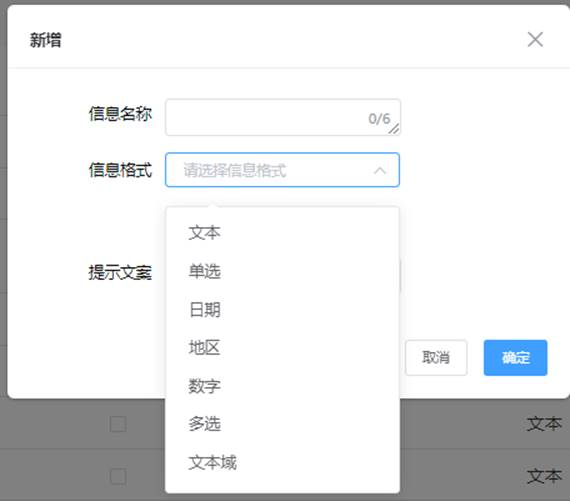Viewport: 570px width, 501px height.
Task: Open the 请选择信息格式 select box
Action: pyautogui.click(x=282, y=170)
